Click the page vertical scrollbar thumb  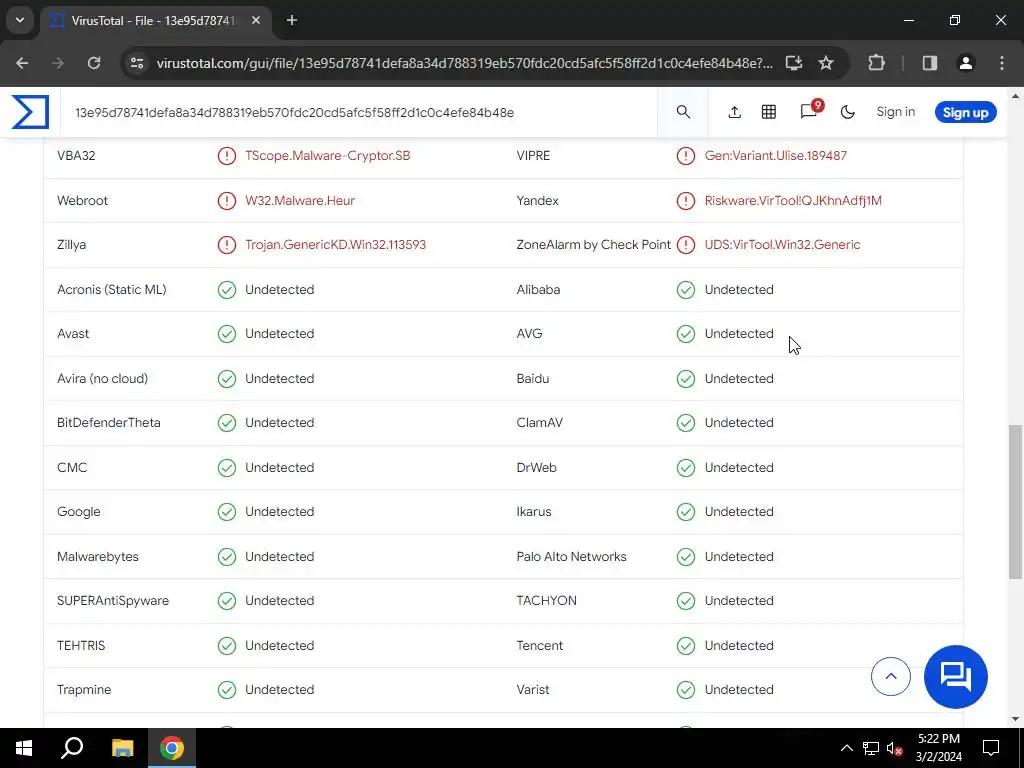click(1015, 502)
